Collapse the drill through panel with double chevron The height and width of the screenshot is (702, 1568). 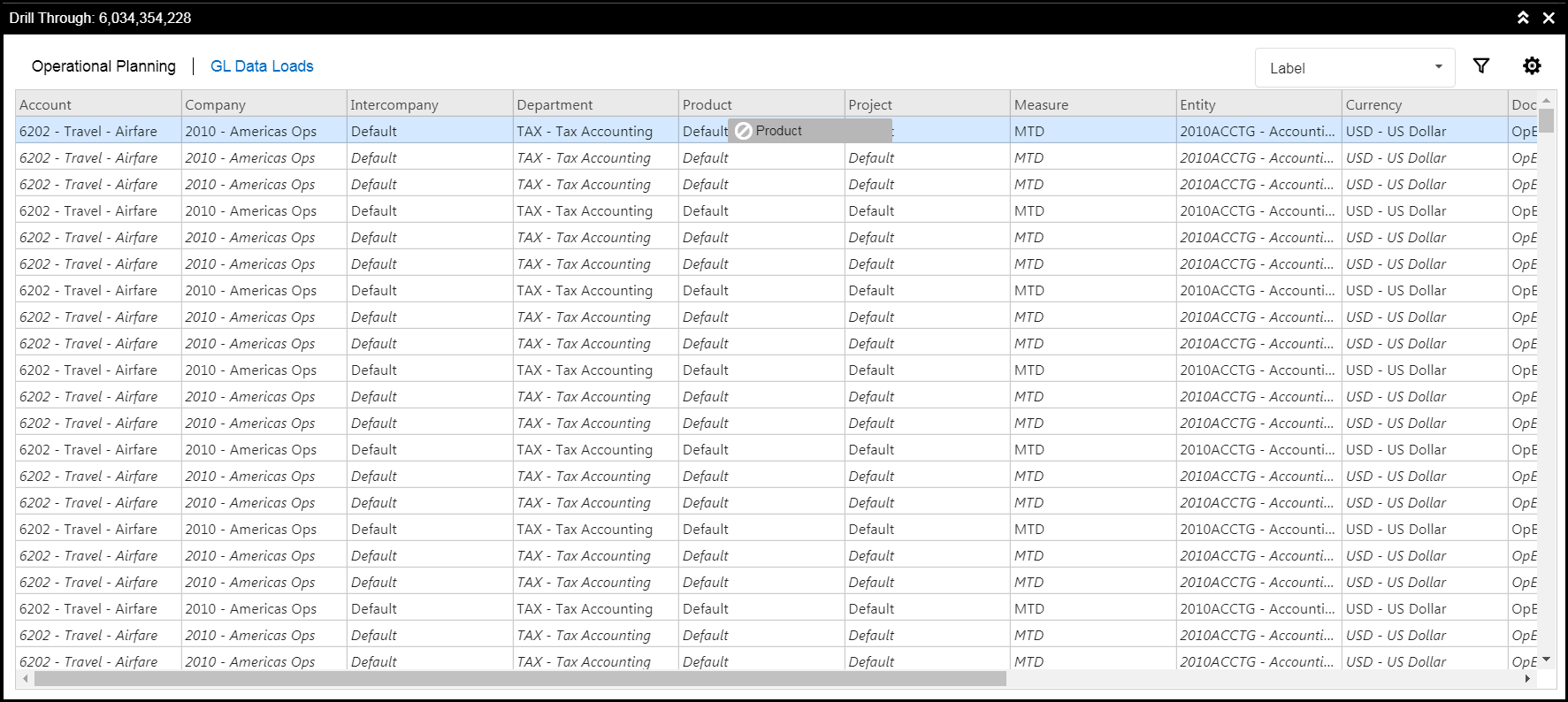pyautogui.click(x=1523, y=18)
